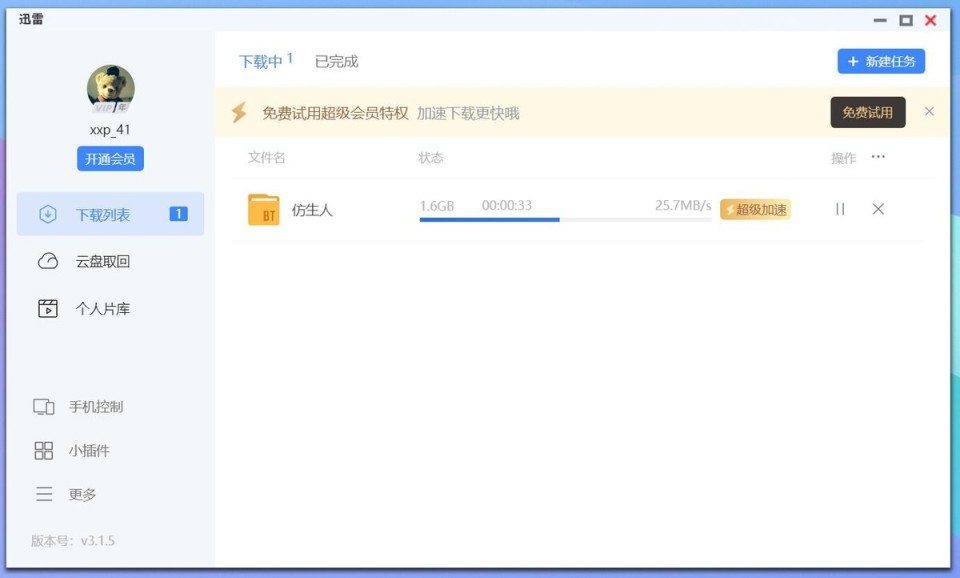Click the BT torrent folder icon for 仿生人
The width and height of the screenshot is (960, 578).
click(x=262, y=209)
